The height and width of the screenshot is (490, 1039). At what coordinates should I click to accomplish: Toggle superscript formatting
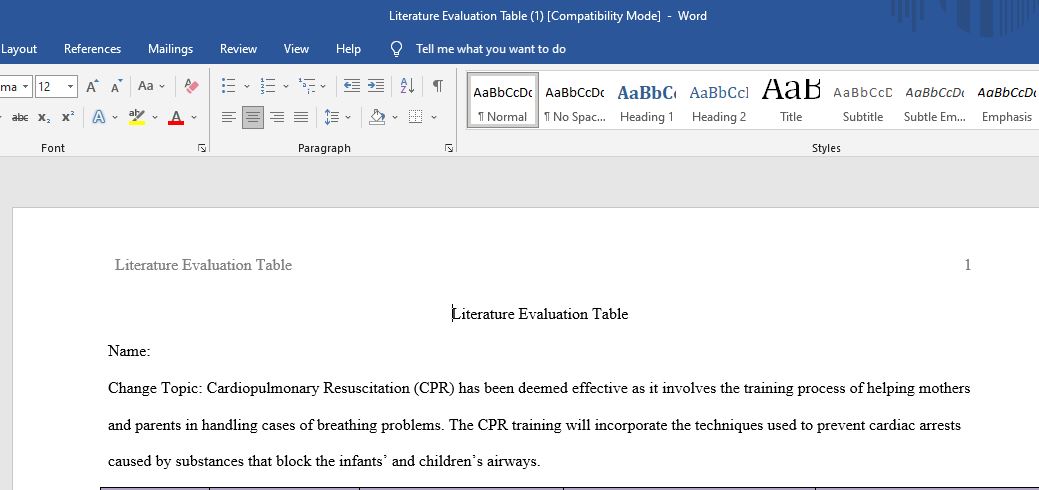[68, 117]
